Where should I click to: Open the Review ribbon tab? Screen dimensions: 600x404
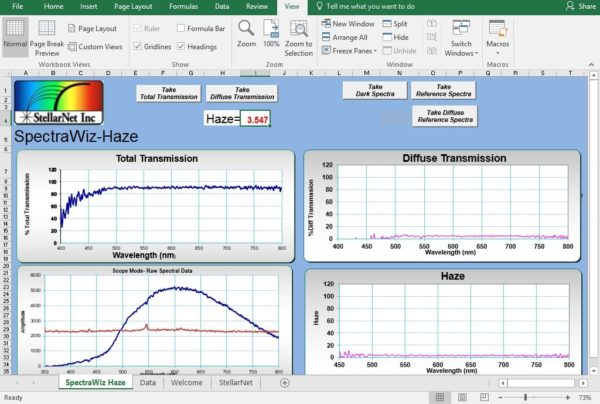257,6
